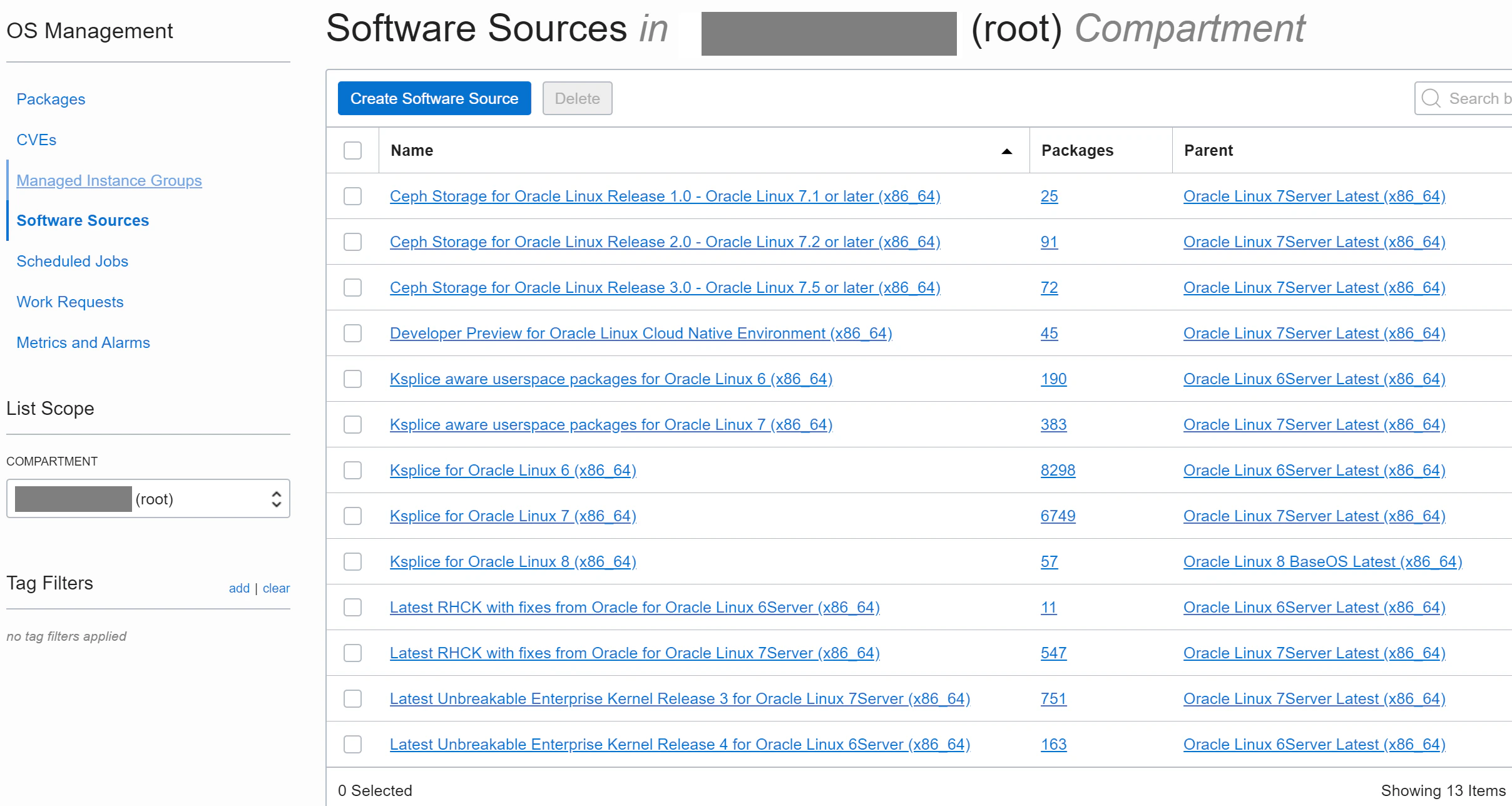
Task: Open Ksplice aware userspace packages for Oracle Linux 6
Action: click(611, 379)
